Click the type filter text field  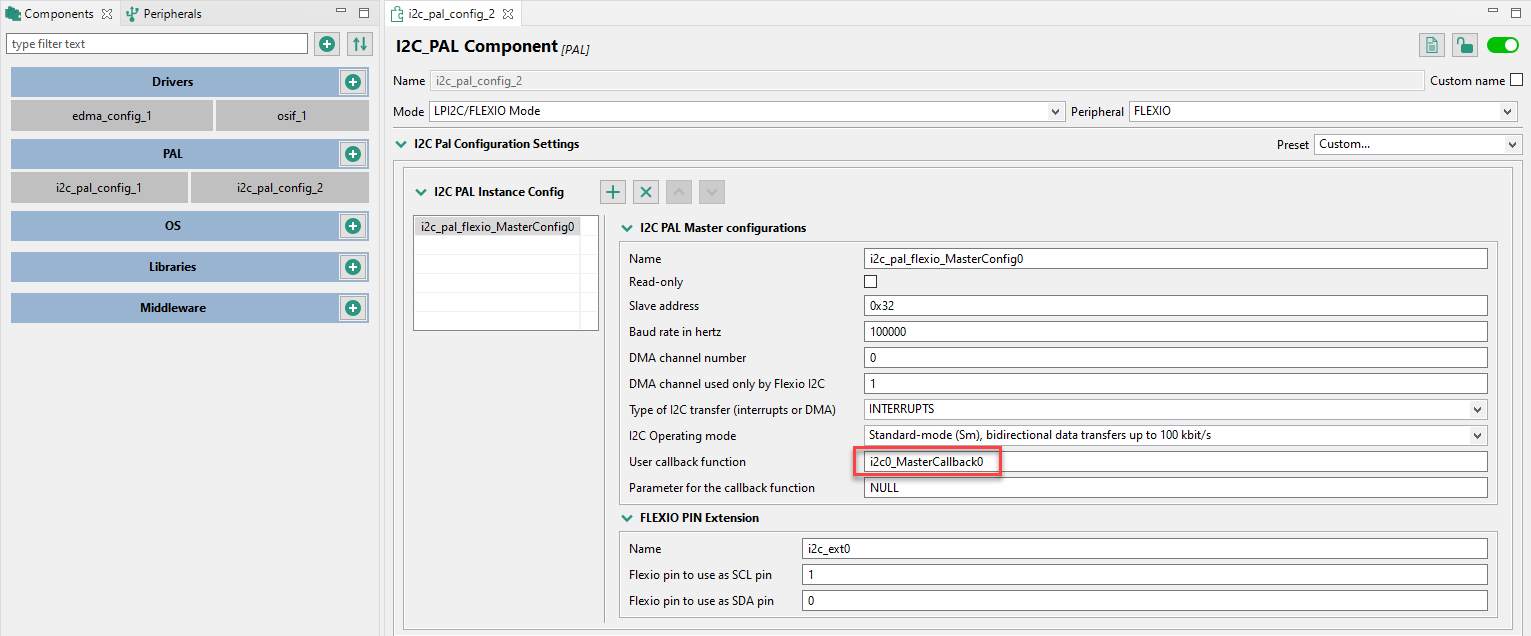[157, 44]
